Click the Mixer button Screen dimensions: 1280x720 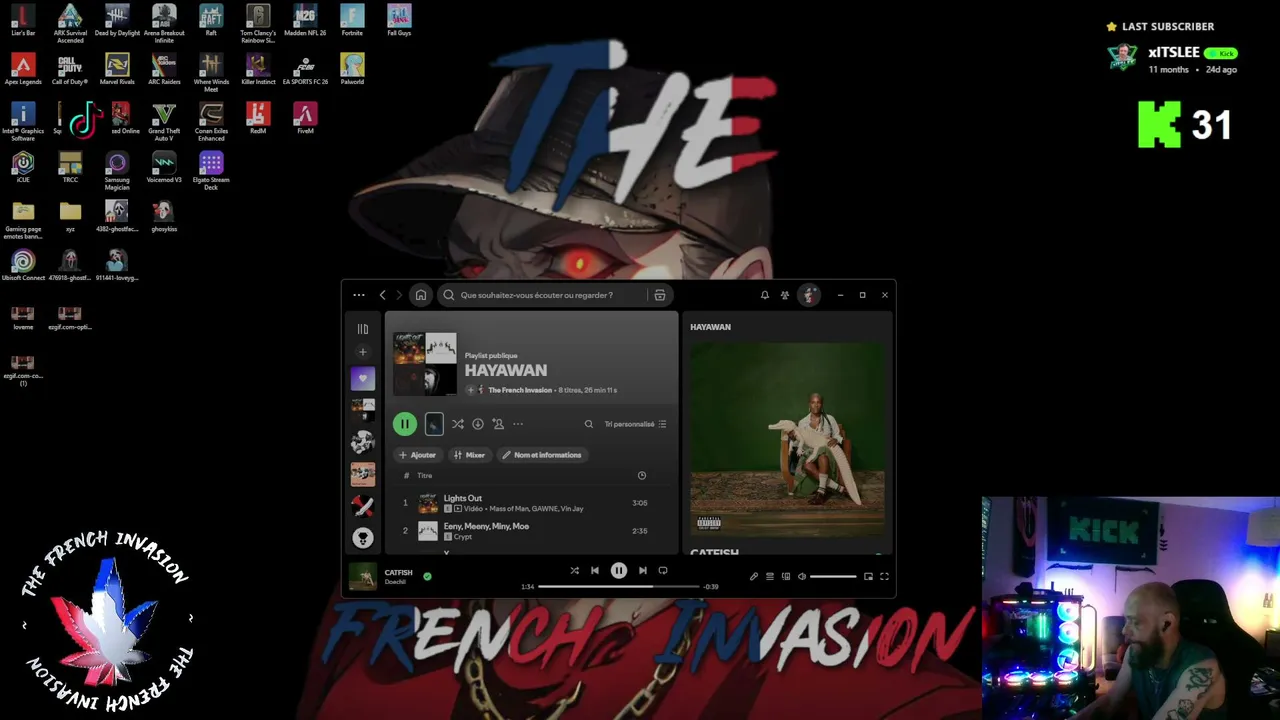(x=469, y=455)
